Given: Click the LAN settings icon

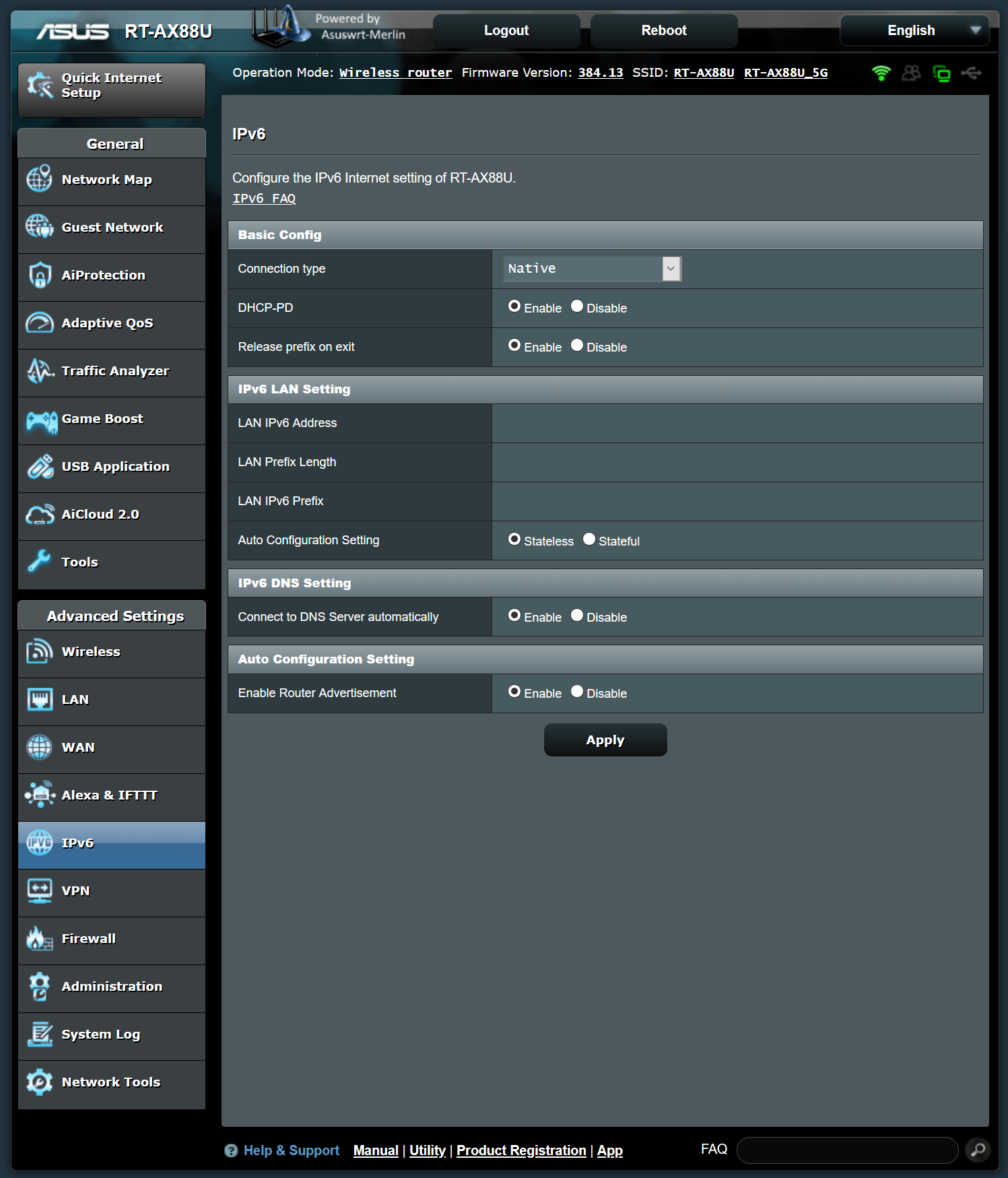Looking at the screenshot, I should pos(40,699).
